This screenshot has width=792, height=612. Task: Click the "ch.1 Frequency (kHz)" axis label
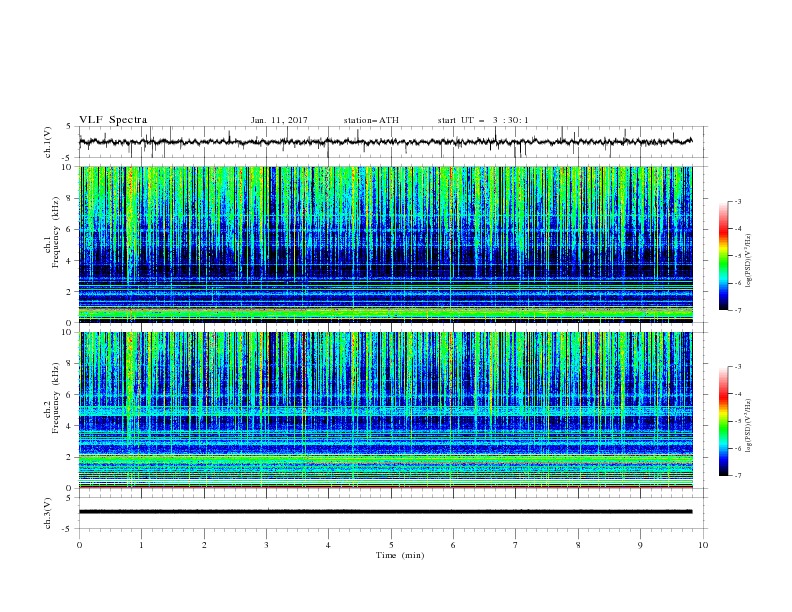click(52, 233)
